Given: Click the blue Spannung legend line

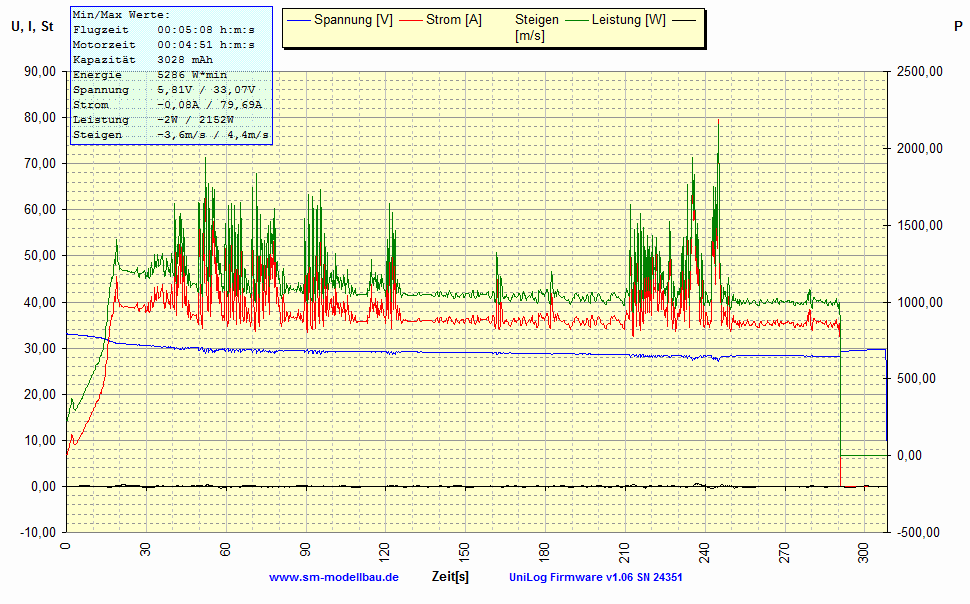Looking at the screenshot, I should point(299,20).
